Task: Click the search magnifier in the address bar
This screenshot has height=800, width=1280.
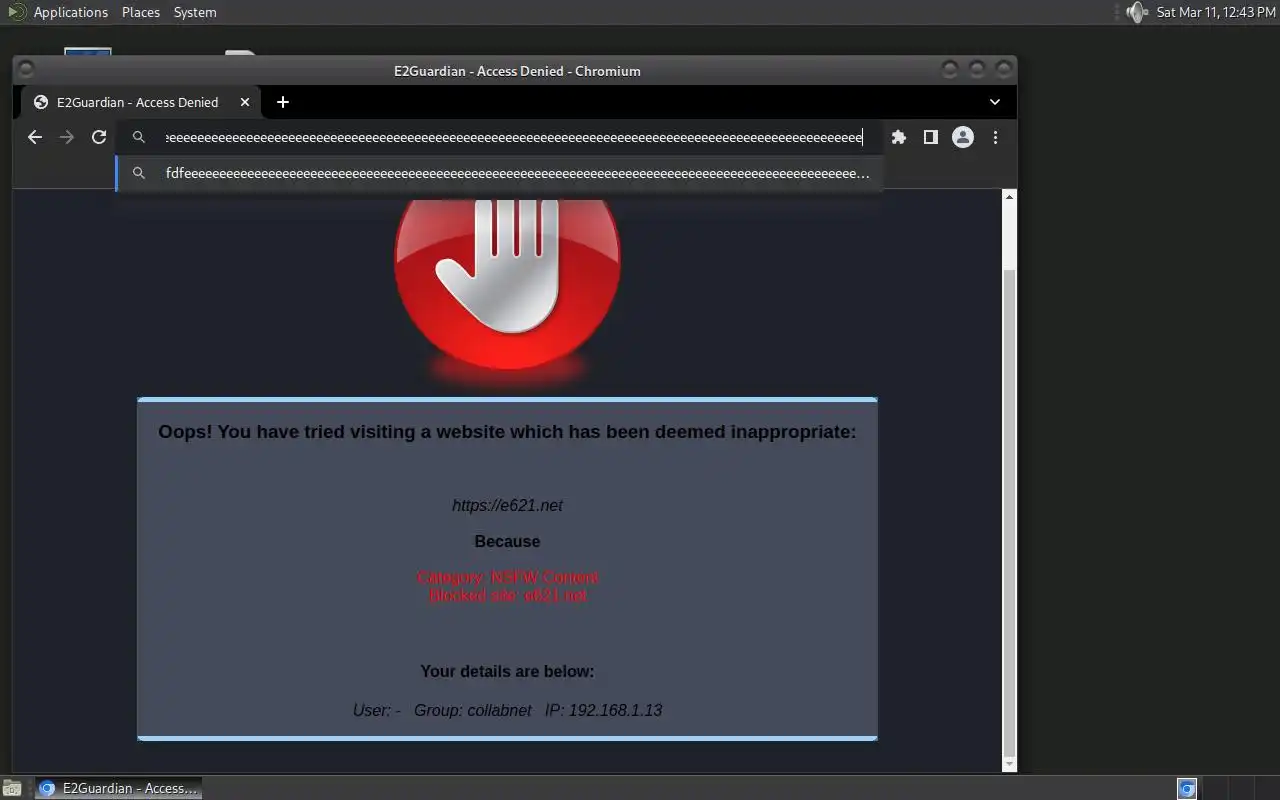Action: pos(139,137)
